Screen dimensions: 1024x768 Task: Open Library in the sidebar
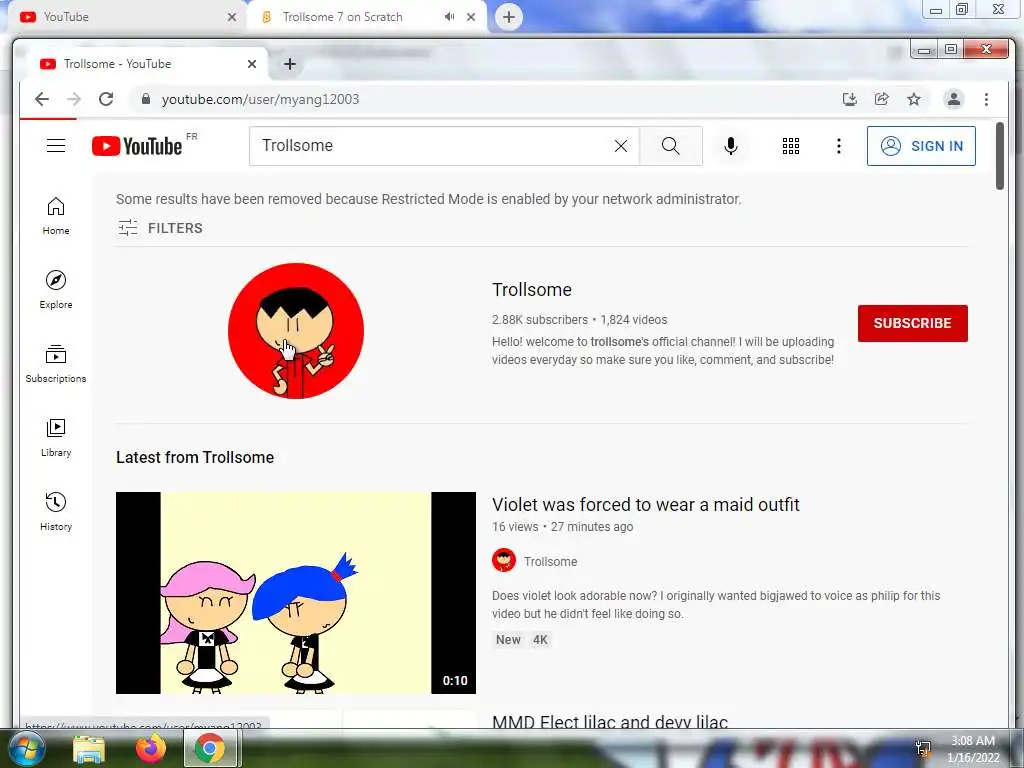point(56,438)
